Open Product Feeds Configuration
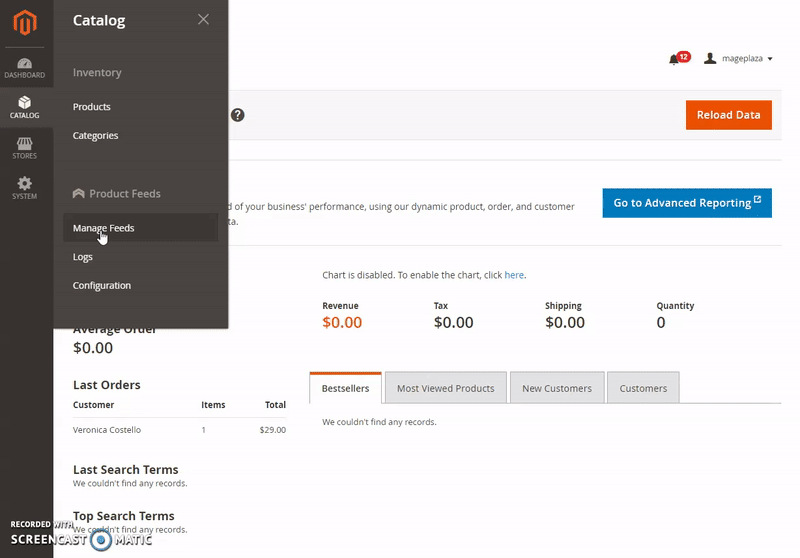 point(102,286)
